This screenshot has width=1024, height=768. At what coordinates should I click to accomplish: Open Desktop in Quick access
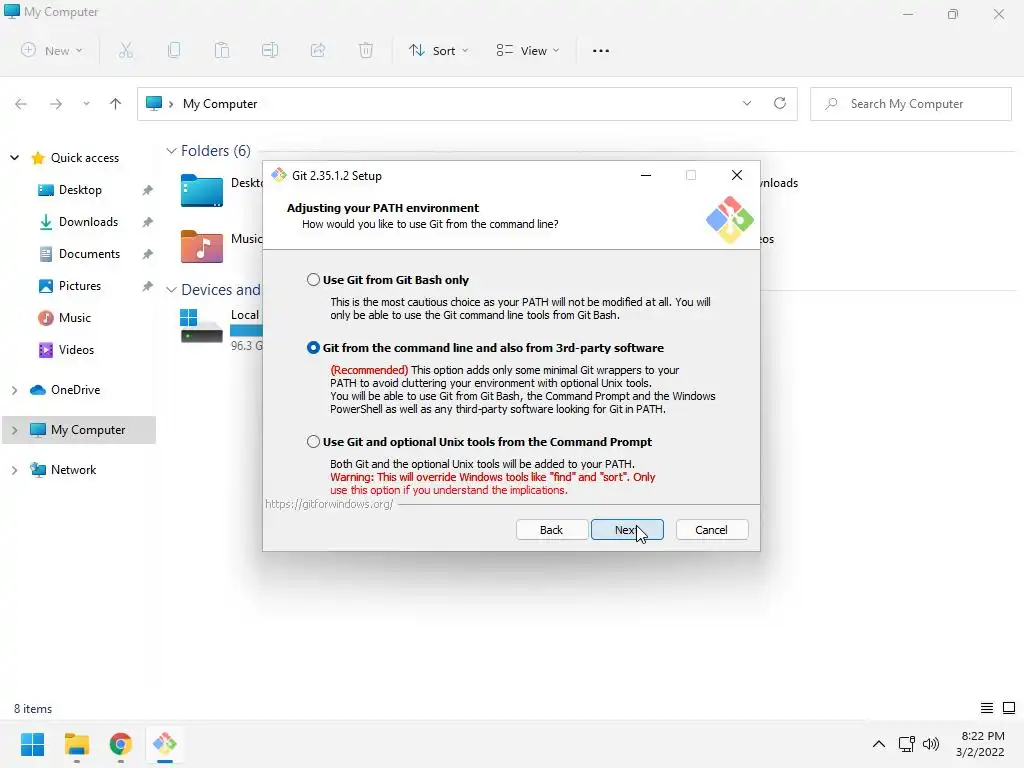click(x=80, y=189)
